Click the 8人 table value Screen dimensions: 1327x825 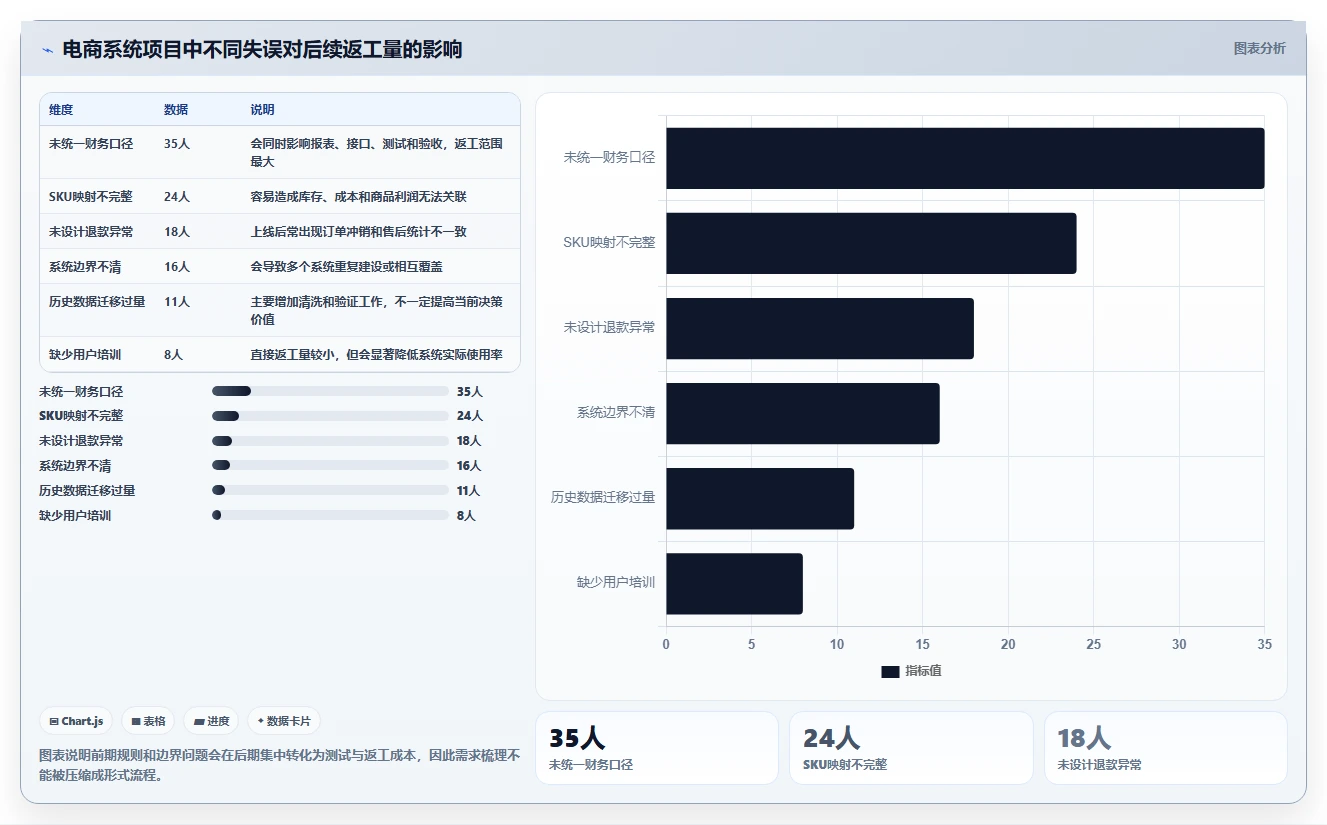pos(174,355)
